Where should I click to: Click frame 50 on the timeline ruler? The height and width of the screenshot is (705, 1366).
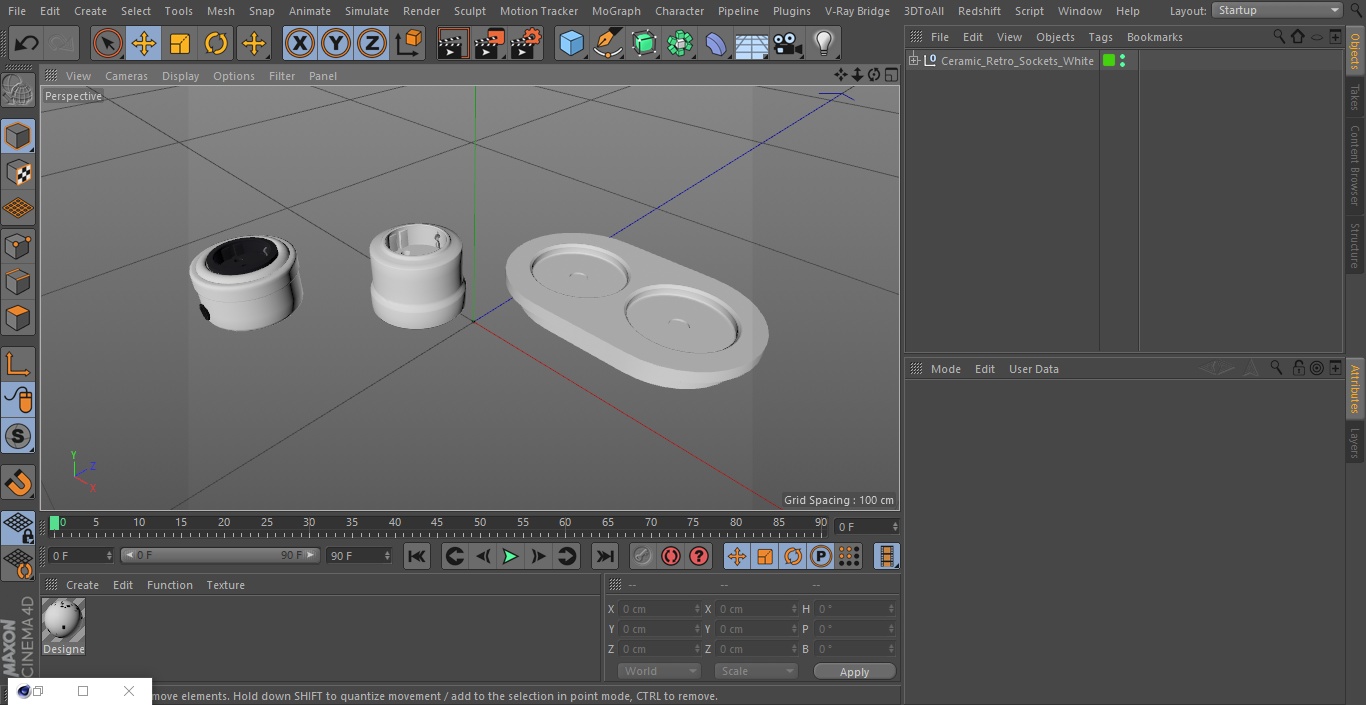480,523
